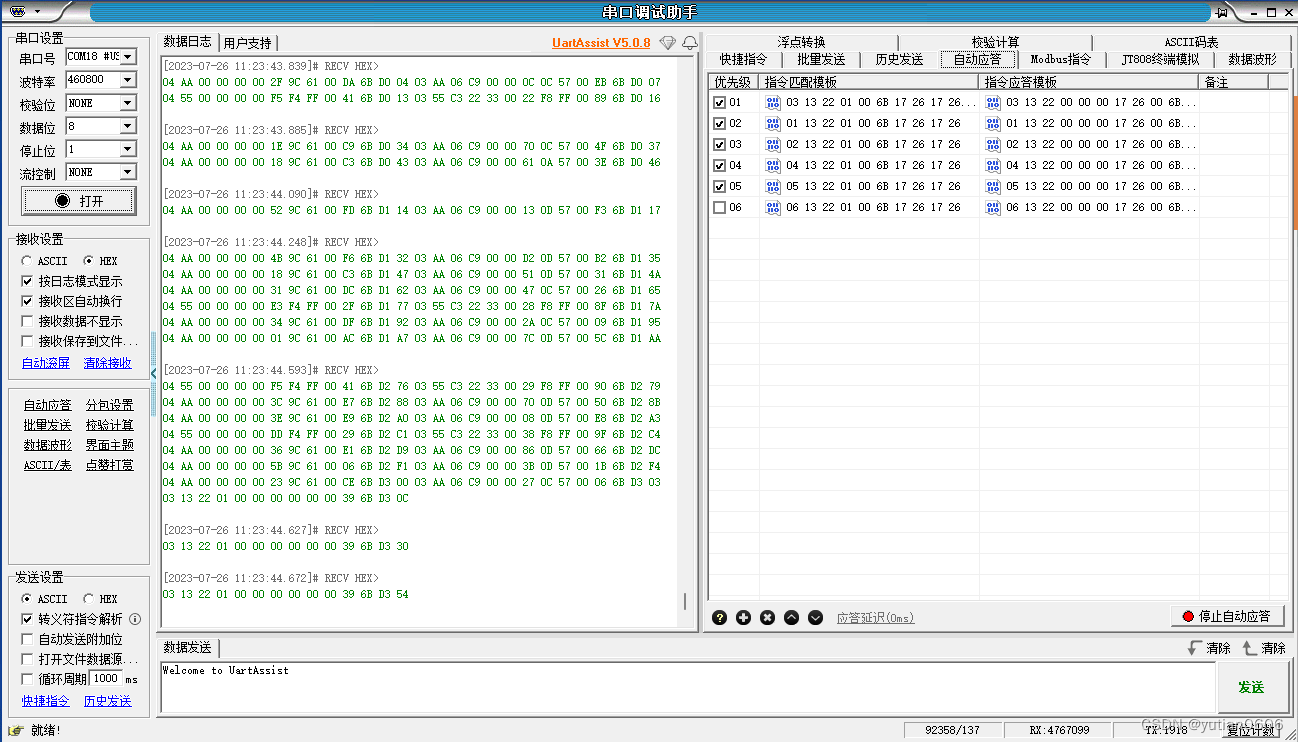Image resolution: width=1298 pixels, height=742 pixels.
Task: Toggle 转义符指令解析 checkbox
Action: point(27,619)
